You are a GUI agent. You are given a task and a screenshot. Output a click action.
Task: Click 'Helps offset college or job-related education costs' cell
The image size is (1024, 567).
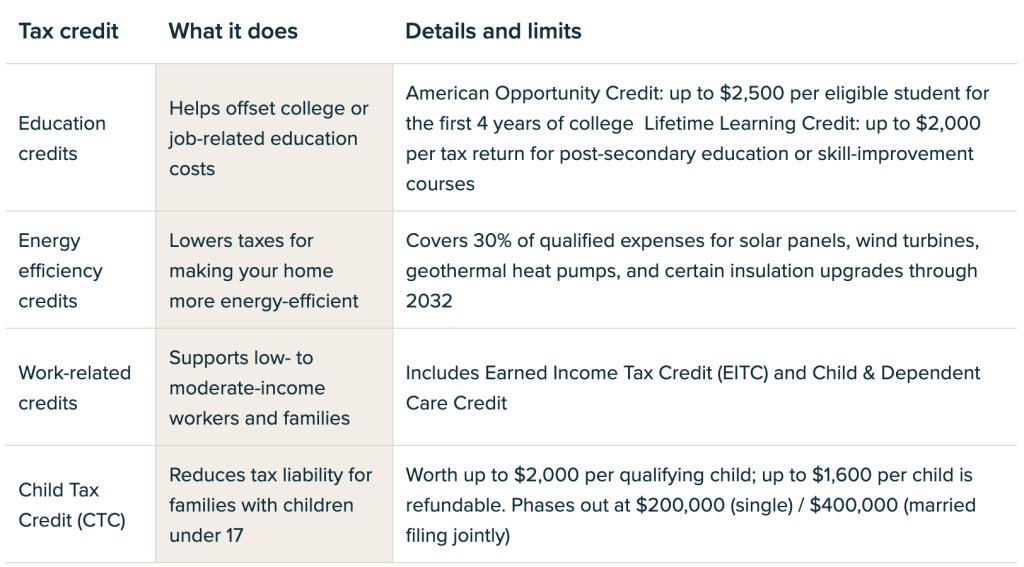268,138
